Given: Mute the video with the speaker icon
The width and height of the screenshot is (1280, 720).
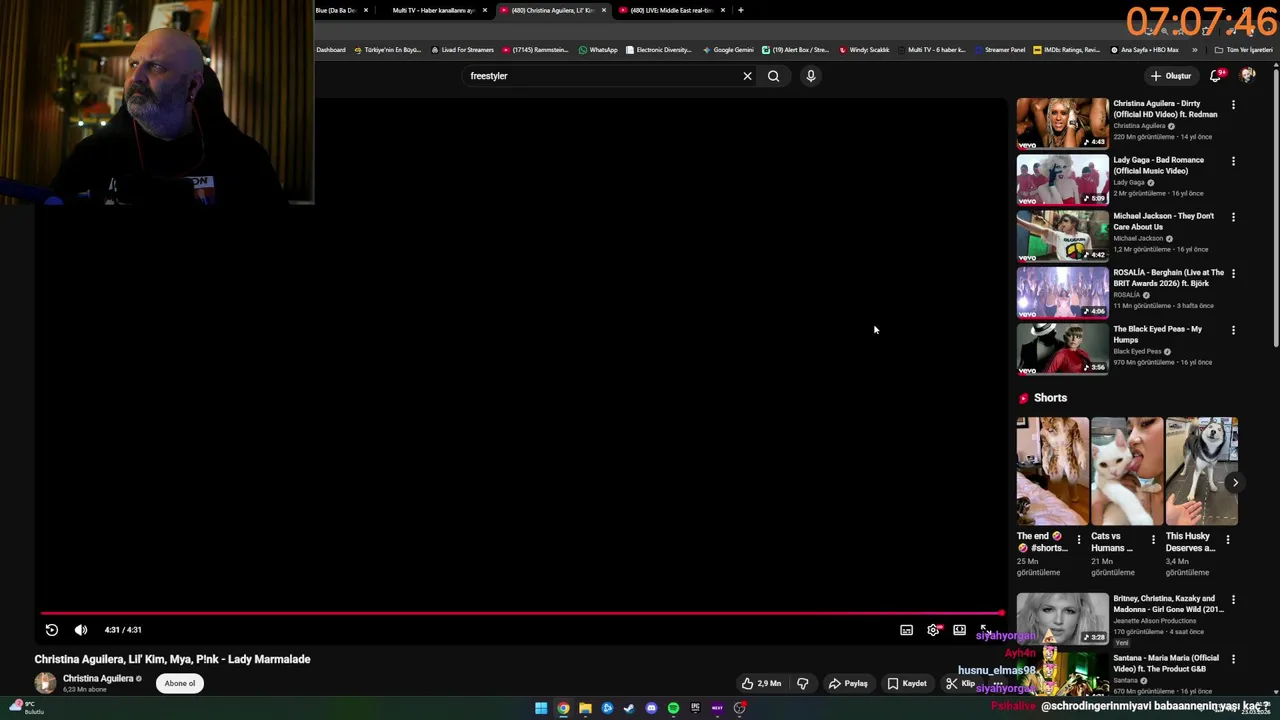Looking at the screenshot, I should coord(81,630).
